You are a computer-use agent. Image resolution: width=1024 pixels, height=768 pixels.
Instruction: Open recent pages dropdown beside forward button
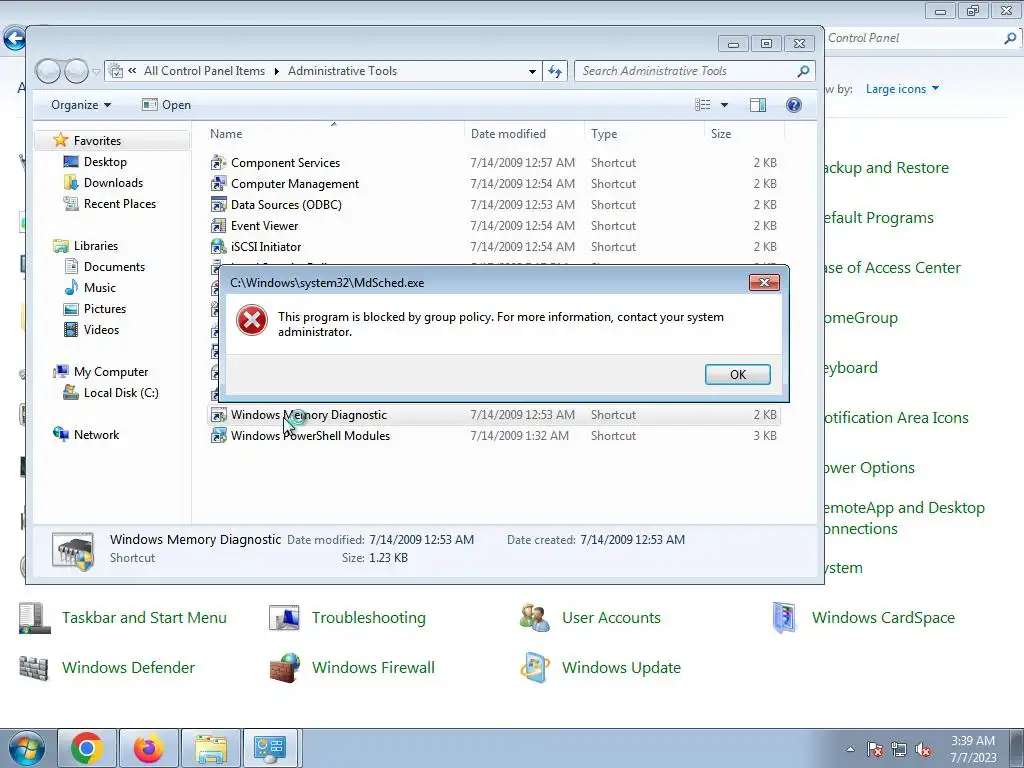tap(96, 72)
